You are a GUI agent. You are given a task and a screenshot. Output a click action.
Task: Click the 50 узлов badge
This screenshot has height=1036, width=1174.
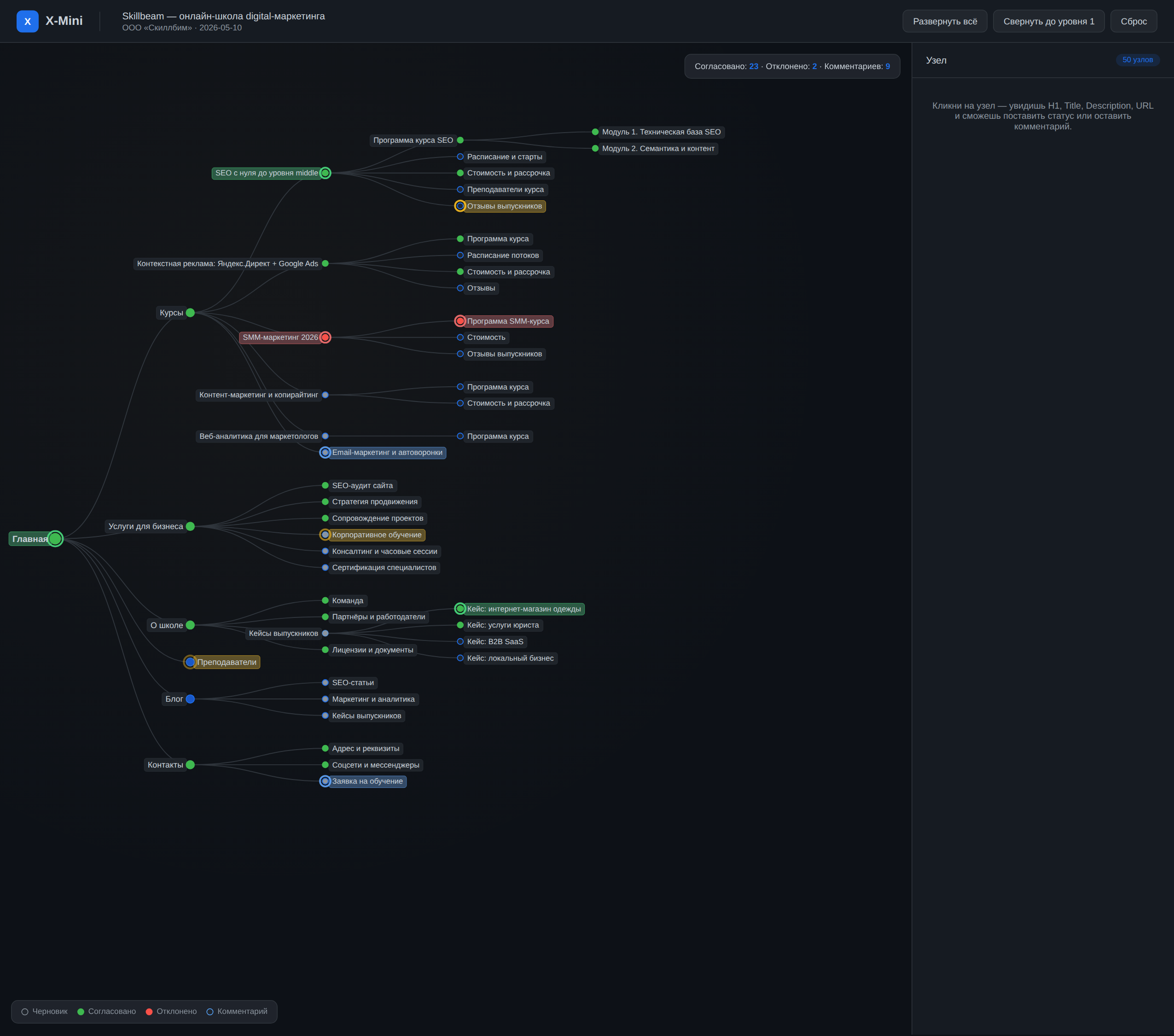tap(1137, 60)
